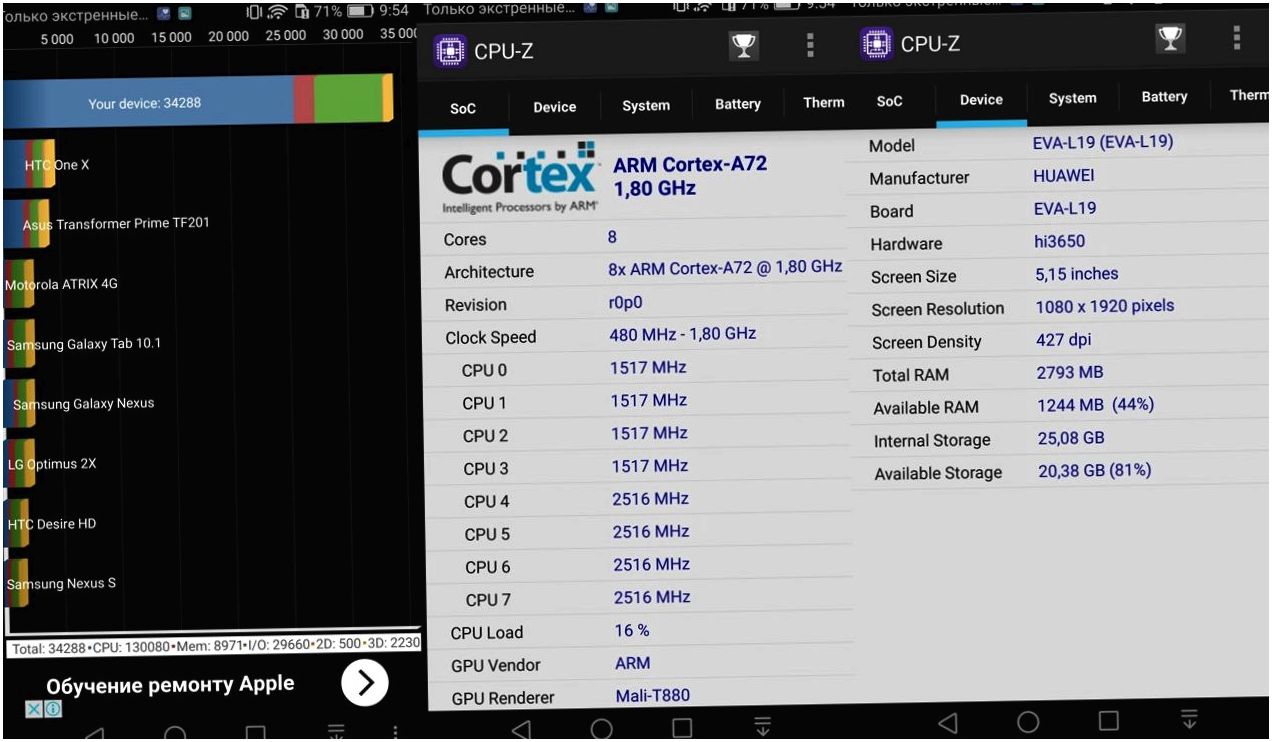Tap the Back navigation triangle below the SoC screen
1272x742 pixels.
click(520, 729)
